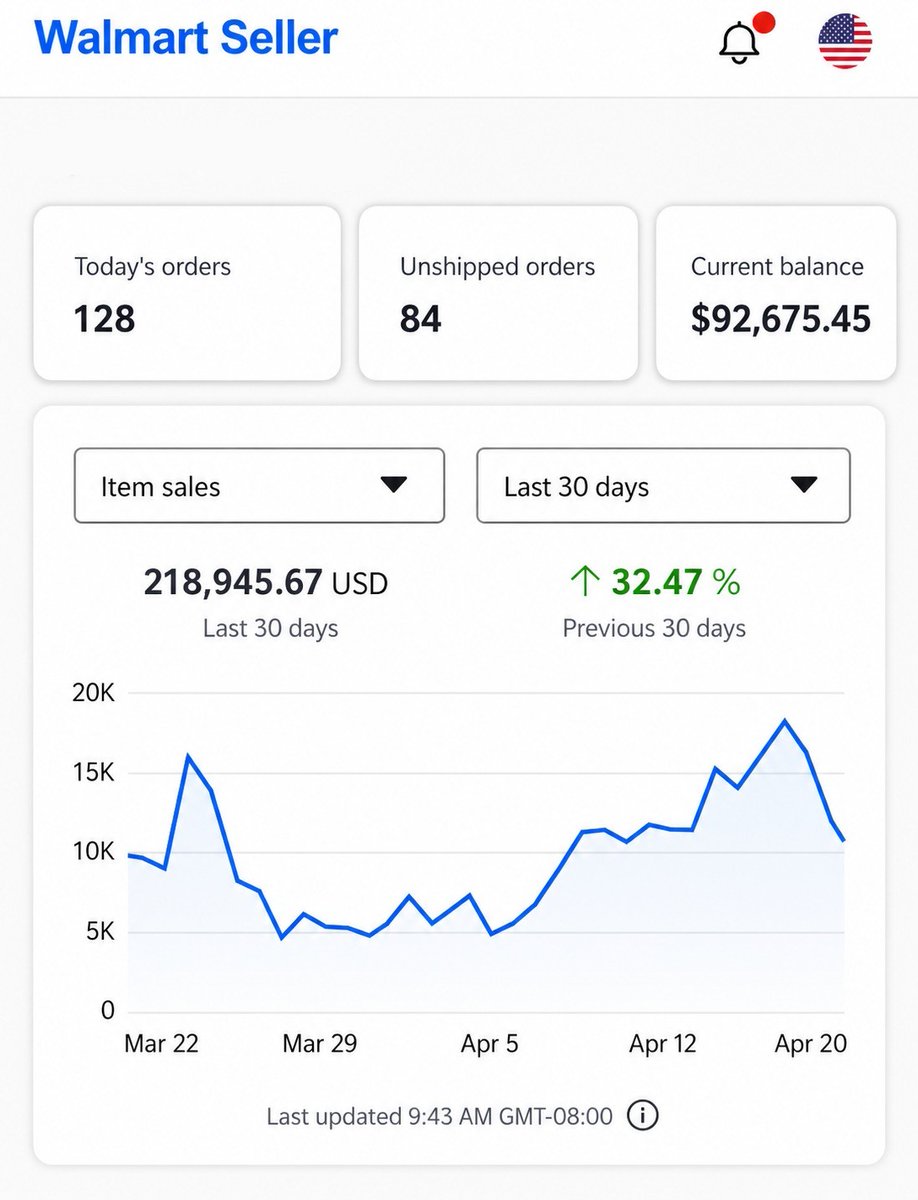918x1200 pixels.
Task: Open the Today's orders card
Action: pyautogui.click(x=187, y=293)
